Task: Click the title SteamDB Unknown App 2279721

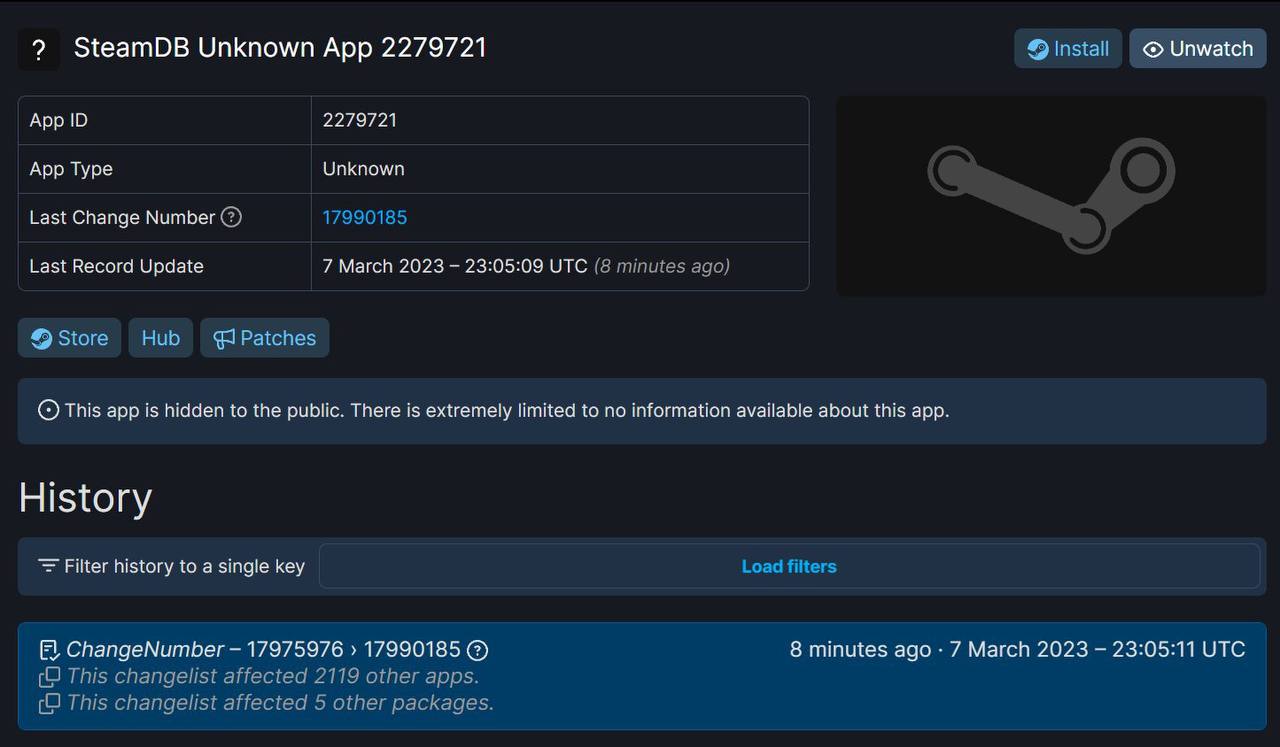Action: 280,48
